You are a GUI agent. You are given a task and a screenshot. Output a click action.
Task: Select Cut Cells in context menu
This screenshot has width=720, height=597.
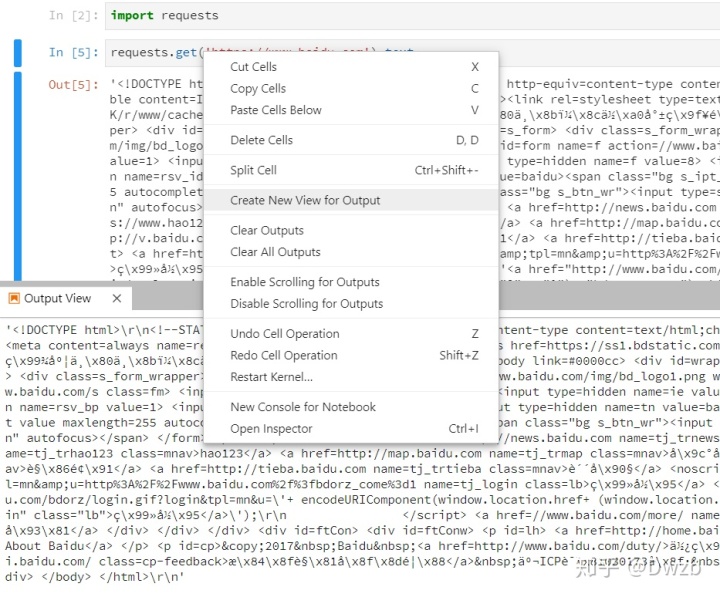tap(351, 67)
